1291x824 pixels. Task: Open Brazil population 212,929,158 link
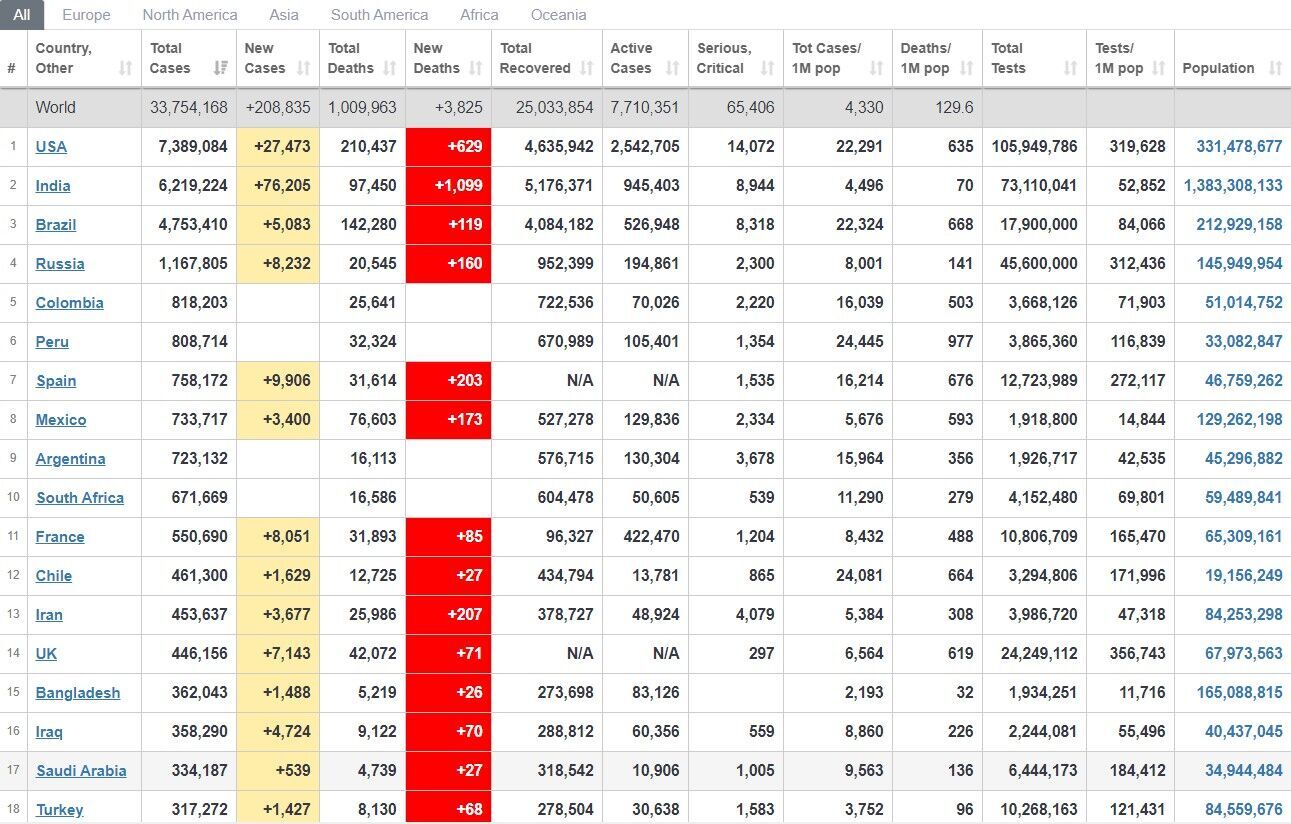[x=1239, y=224]
